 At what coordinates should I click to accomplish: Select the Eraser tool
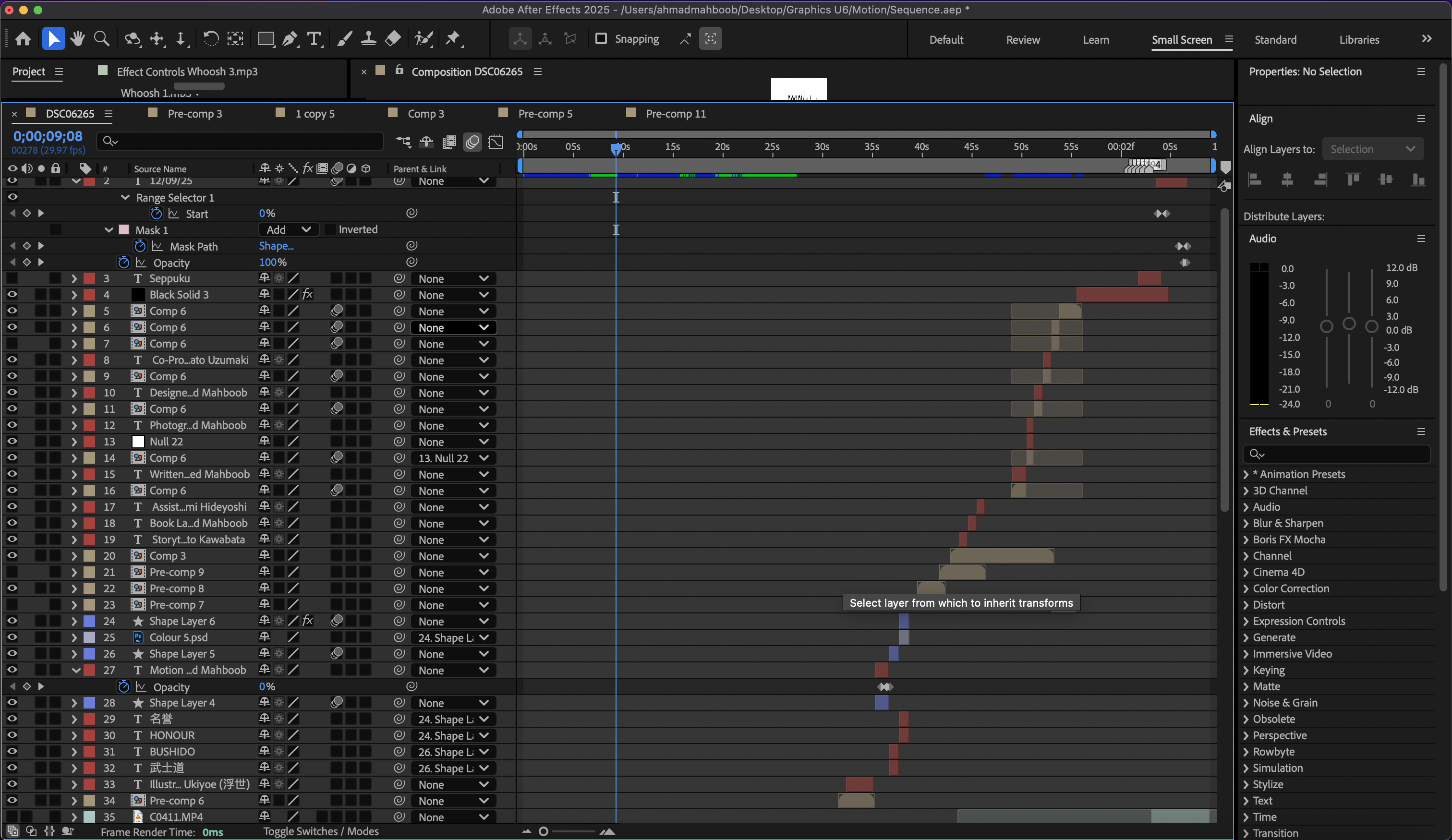(x=392, y=38)
